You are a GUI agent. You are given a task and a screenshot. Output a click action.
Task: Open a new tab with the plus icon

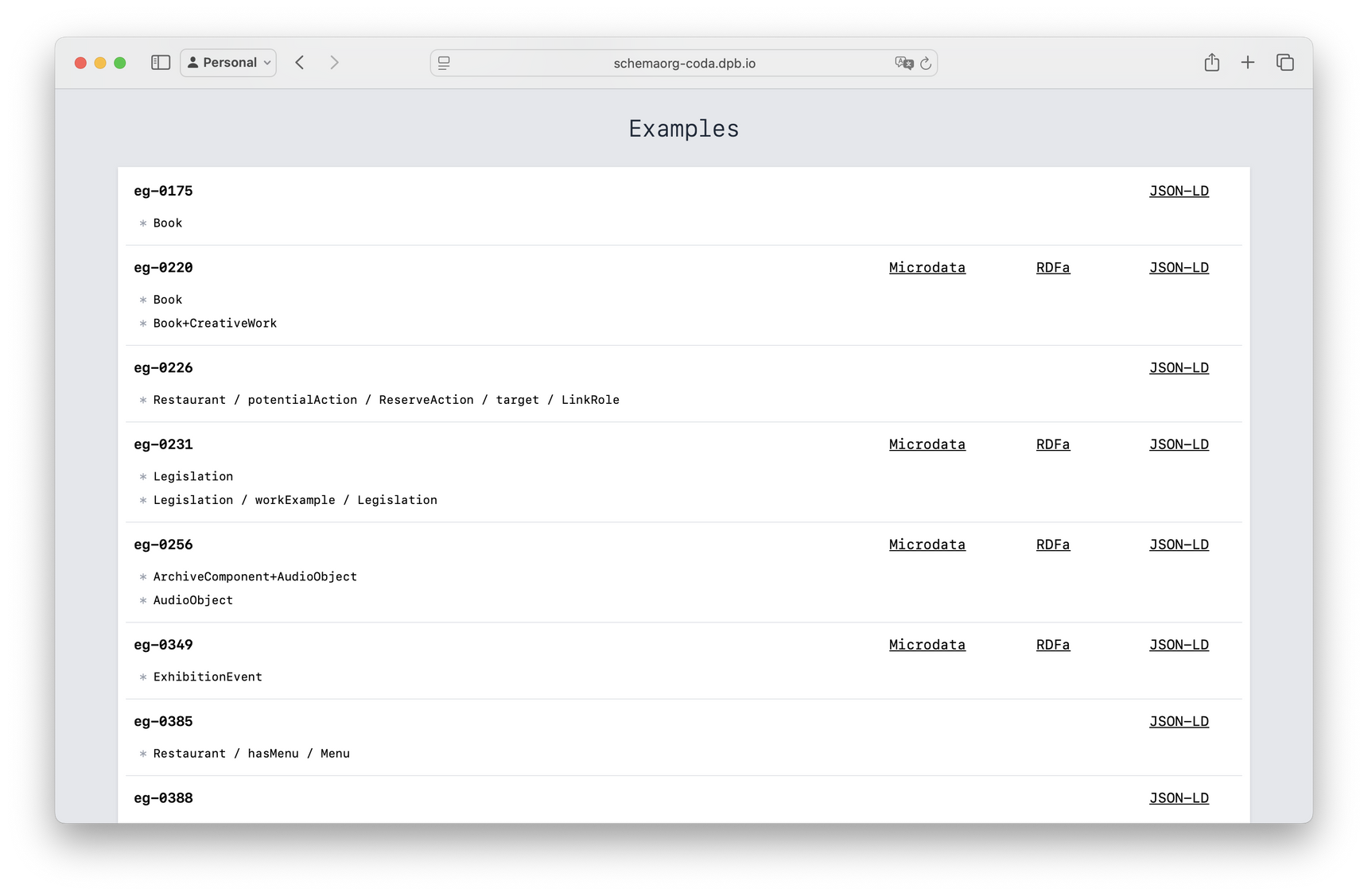[x=1248, y=62]
